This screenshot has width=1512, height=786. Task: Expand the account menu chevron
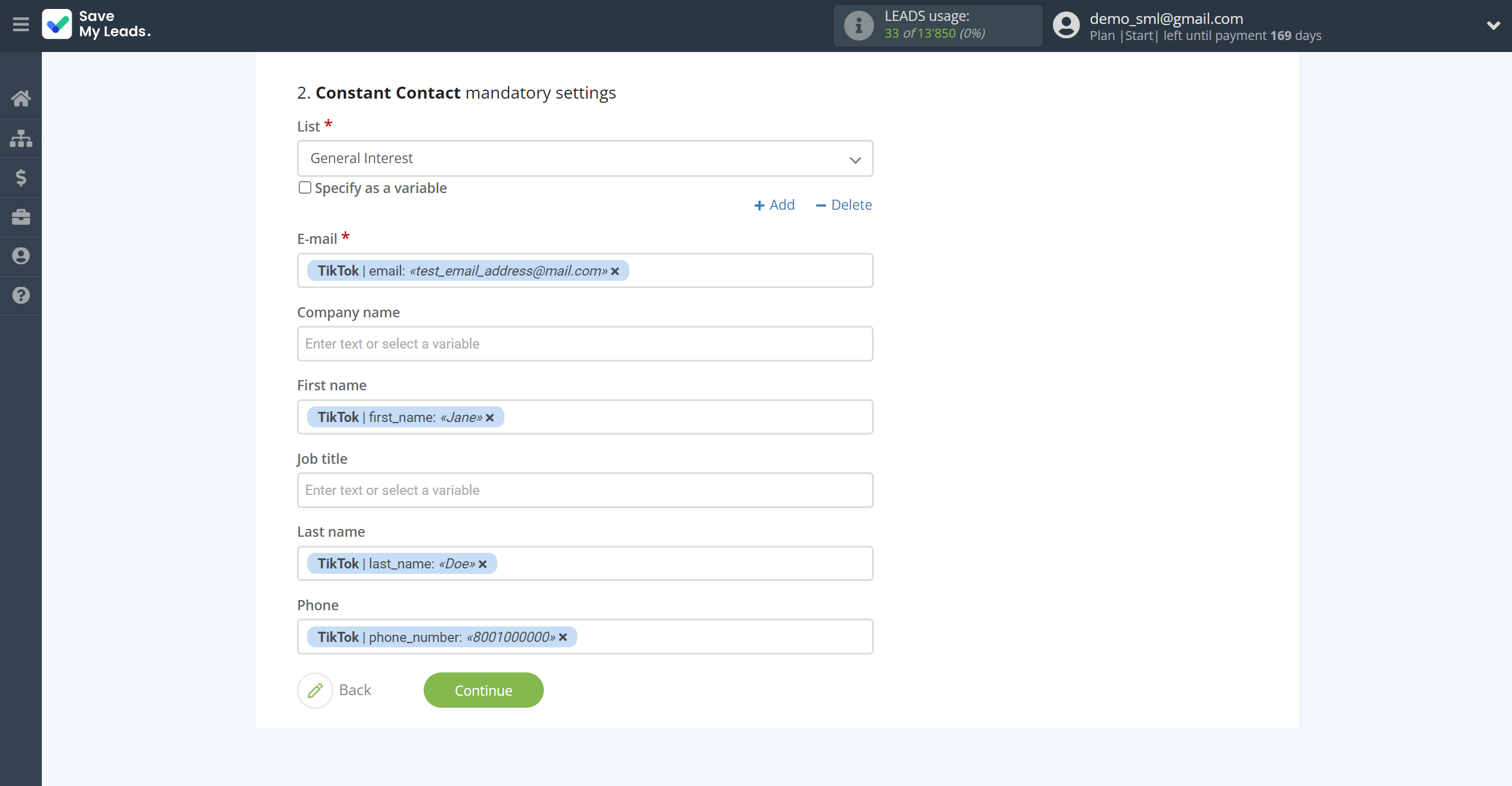point(1493,26)
